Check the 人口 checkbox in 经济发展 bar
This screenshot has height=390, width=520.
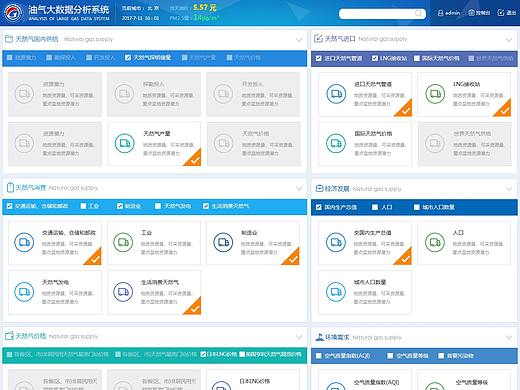375,207
